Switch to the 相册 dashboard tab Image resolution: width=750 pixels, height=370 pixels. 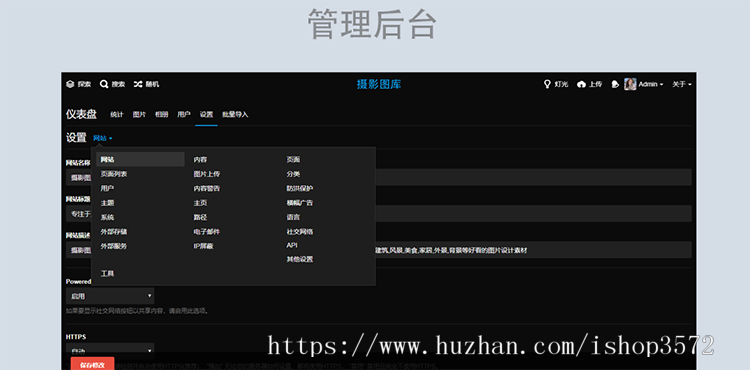tap(162, 115)
